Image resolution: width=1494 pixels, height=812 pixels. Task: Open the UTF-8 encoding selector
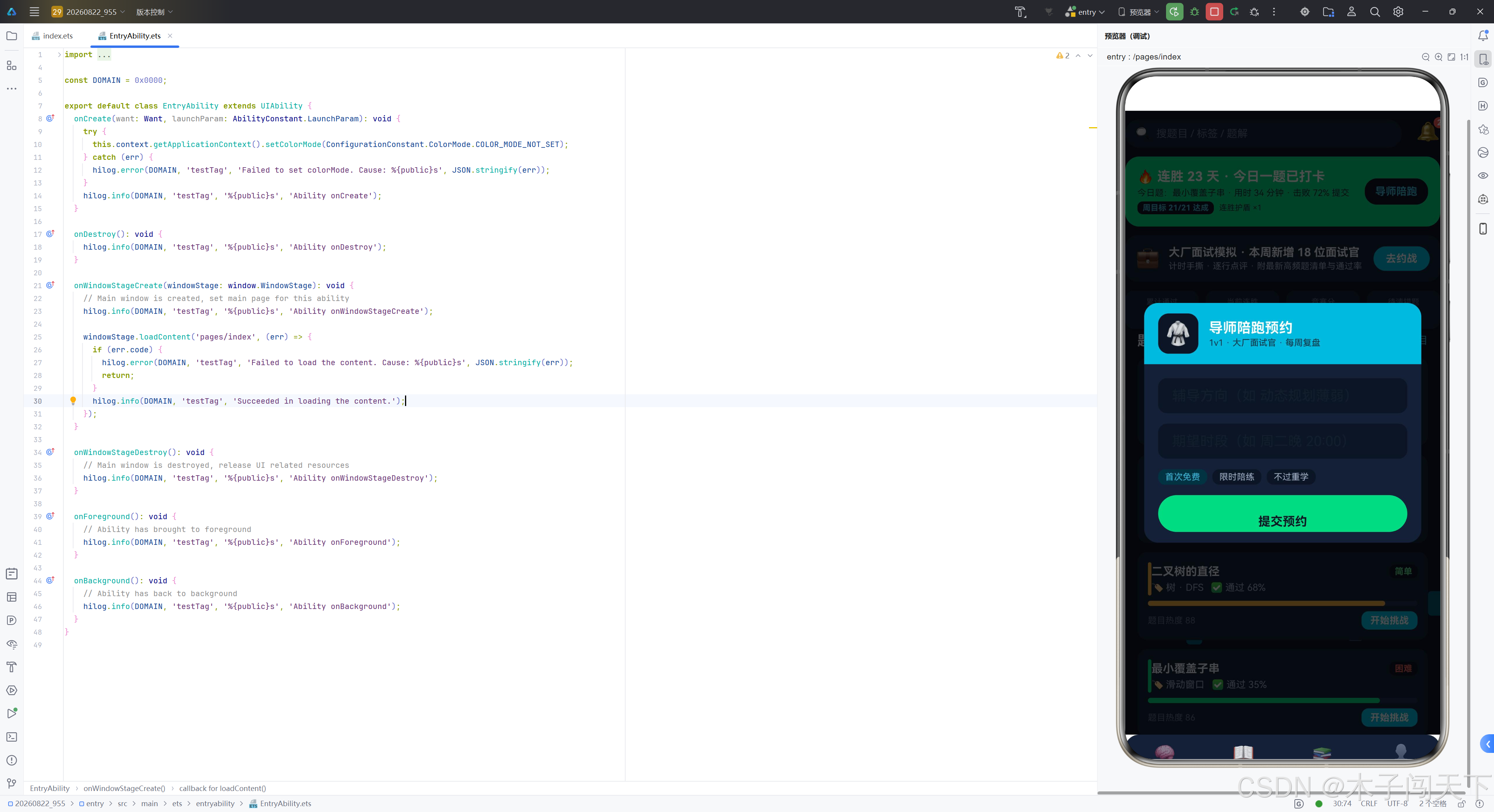point(1397,803)
